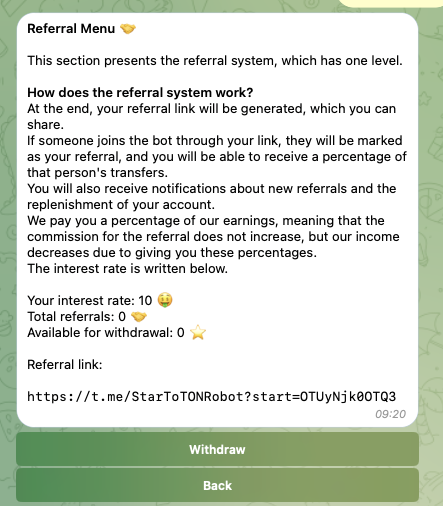Click the Withdraw button

tap(217, 449)
